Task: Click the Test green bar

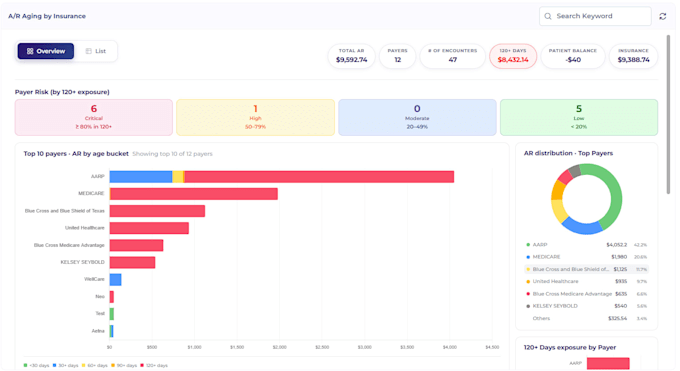Action: (112, 314)
